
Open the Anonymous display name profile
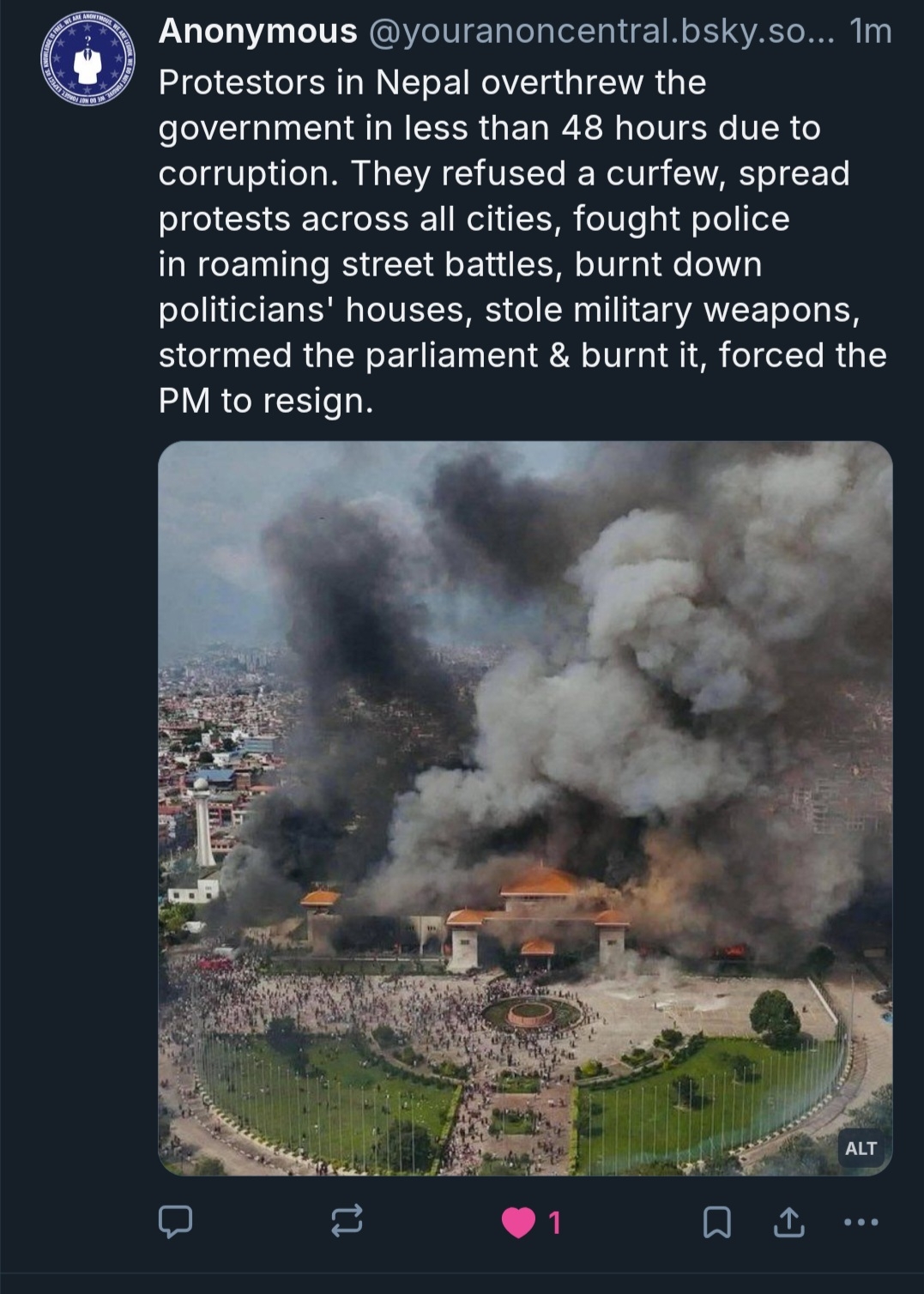(258, 32)
